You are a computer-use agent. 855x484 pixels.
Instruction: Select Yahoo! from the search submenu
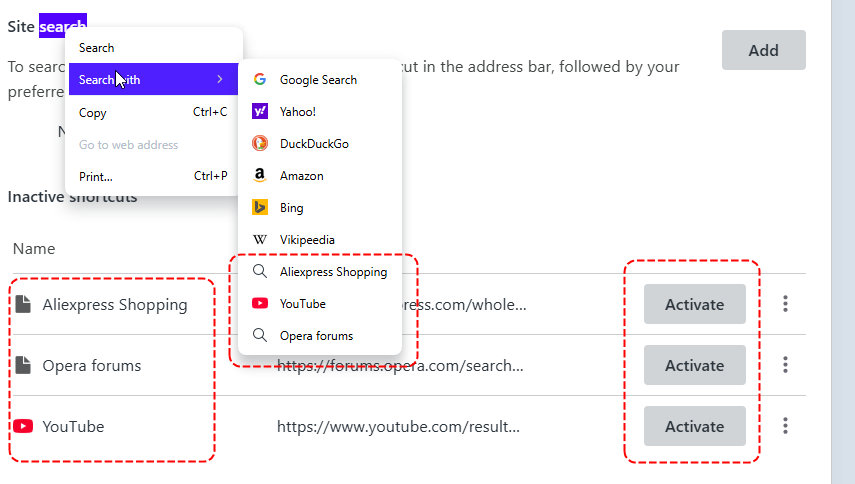[x=320, y=111]
